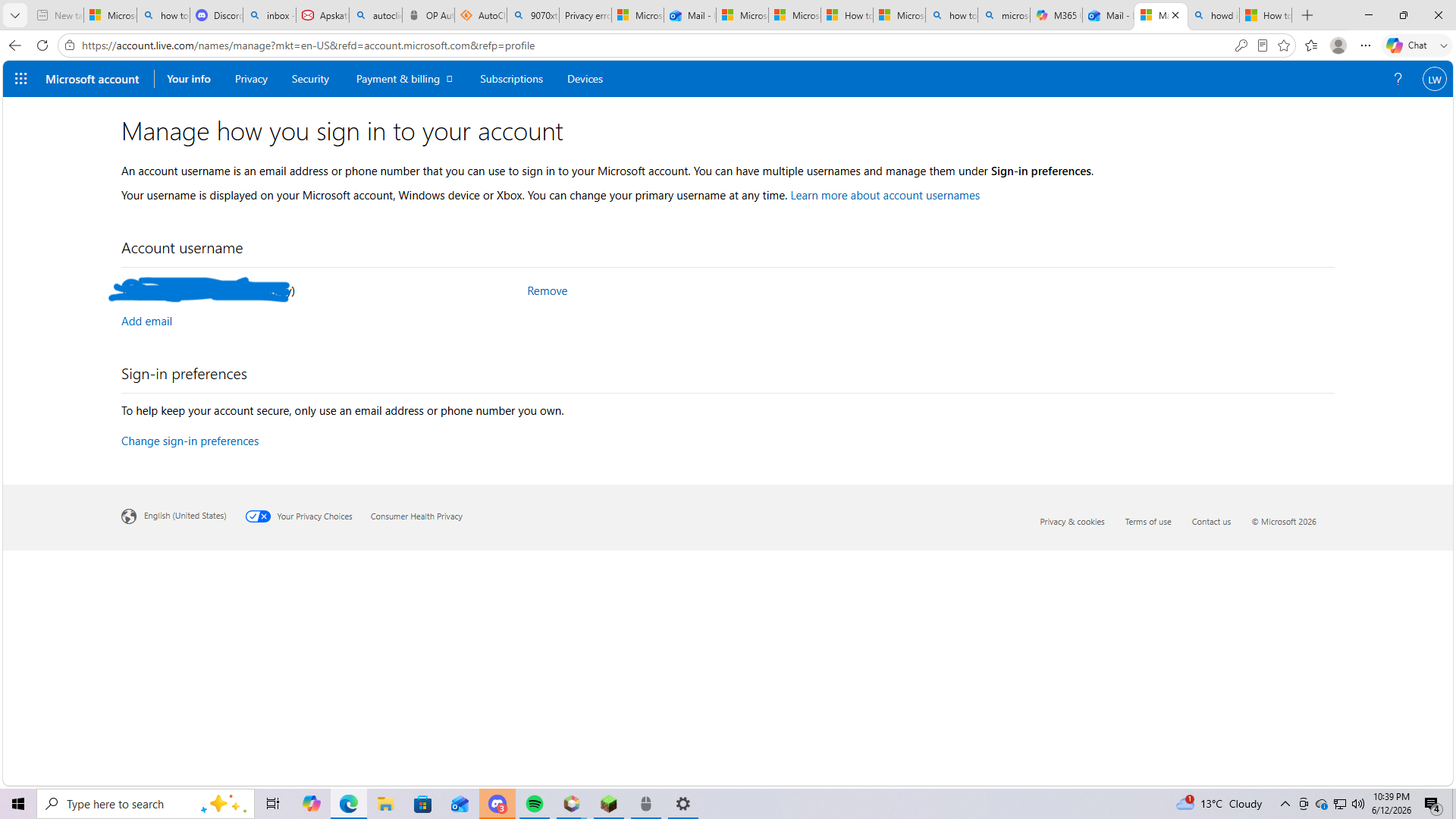Open Copilot Chat sidebar
This screenshot has height=819, width=1456.
[1407, 45]
